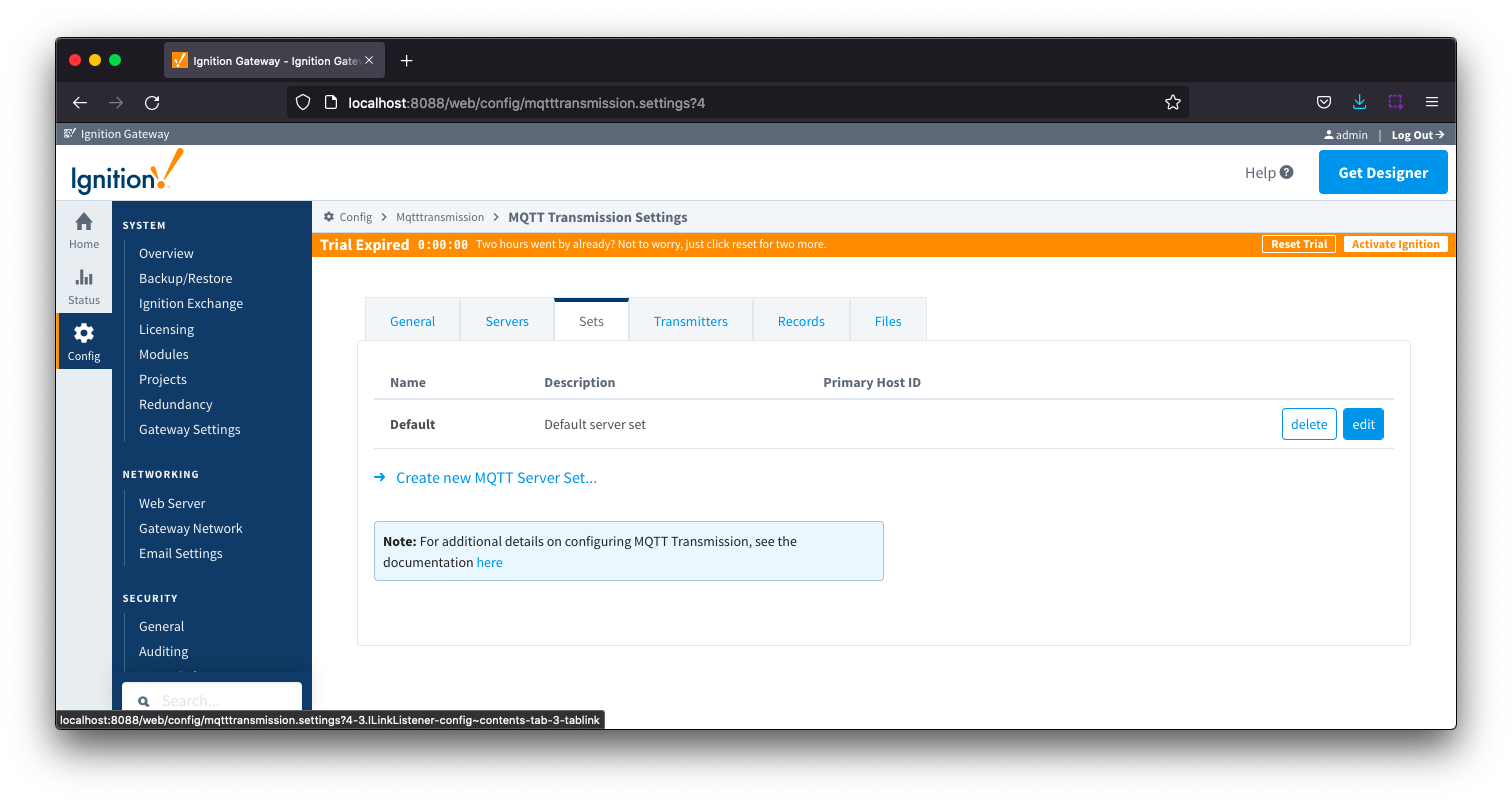The height and width of the screenshot is (803, 1512).
Task: Click the sidebar Search field
Action: click(212, 698)
